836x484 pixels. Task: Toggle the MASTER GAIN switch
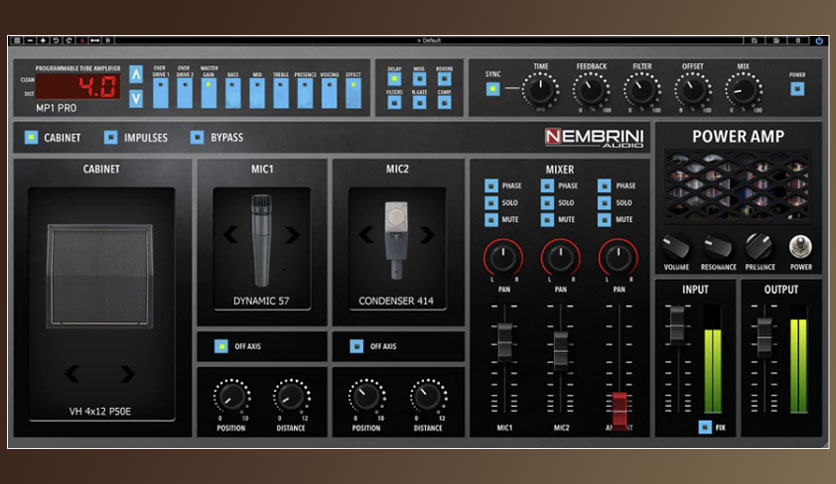(208, 93)
